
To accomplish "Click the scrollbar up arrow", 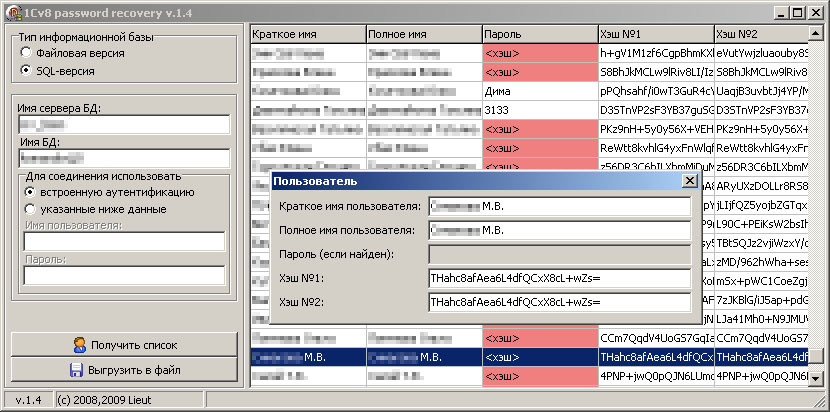I will [x=815, y=33].
